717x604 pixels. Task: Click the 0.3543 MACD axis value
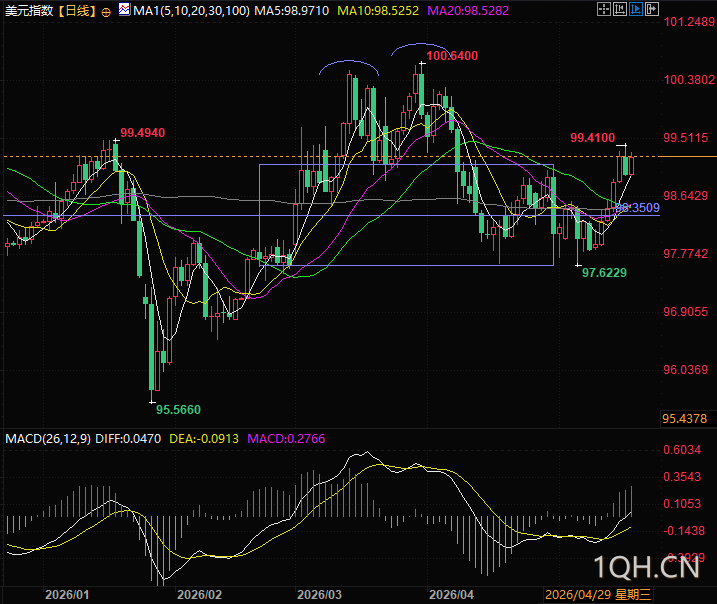(x=682, y=477)
